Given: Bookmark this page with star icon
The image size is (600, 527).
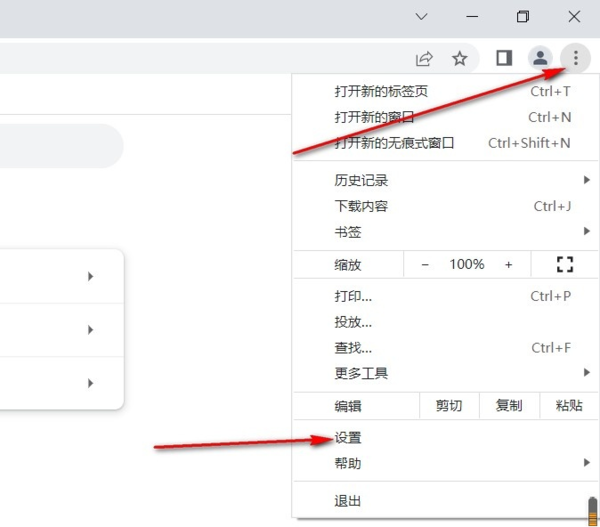Looking at the screenshot, I should [460, 58].
